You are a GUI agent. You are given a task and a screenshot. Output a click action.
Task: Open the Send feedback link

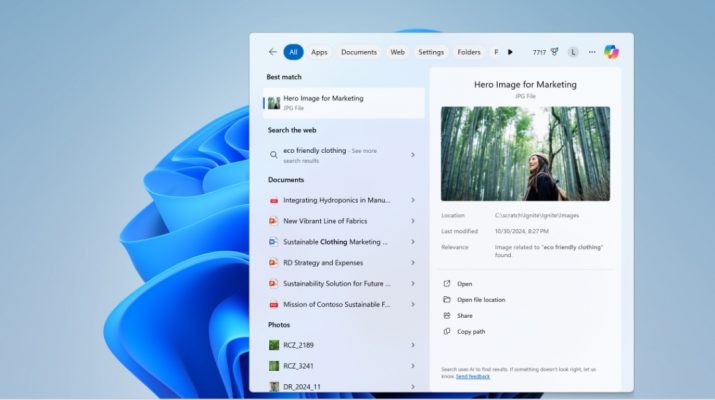[473, 377]
